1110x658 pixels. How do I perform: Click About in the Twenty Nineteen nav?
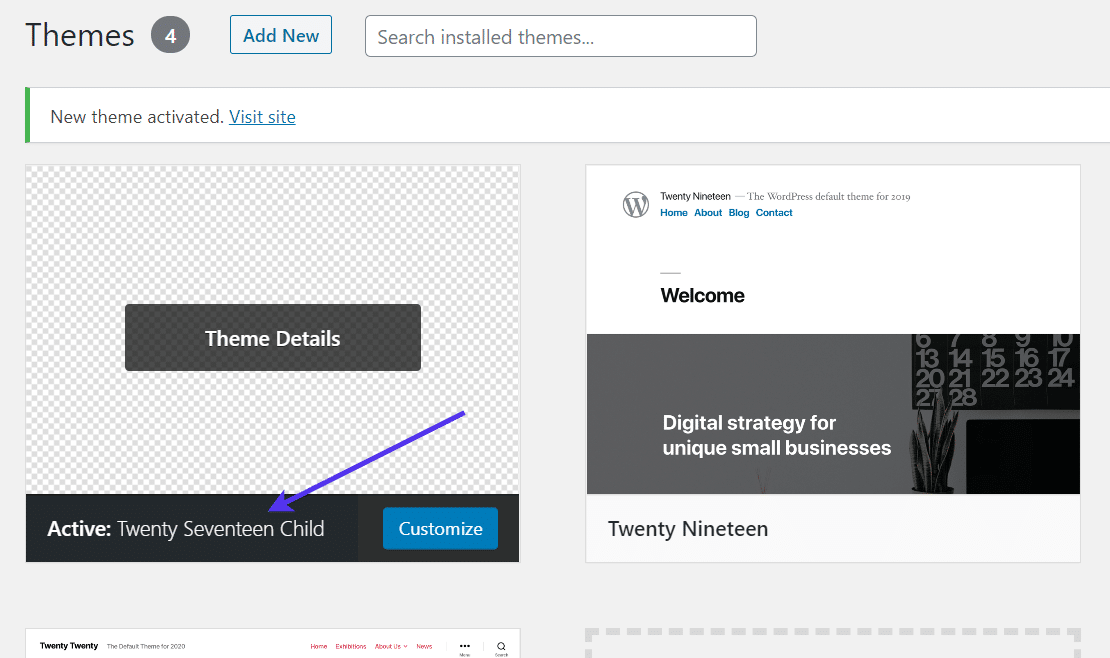(708, 212)
